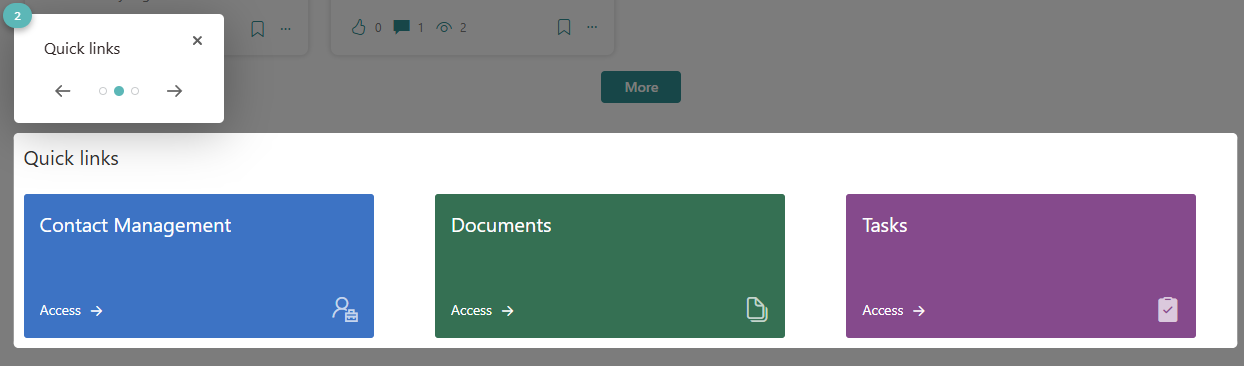Click Access link in Contact Management

point(71,311)
